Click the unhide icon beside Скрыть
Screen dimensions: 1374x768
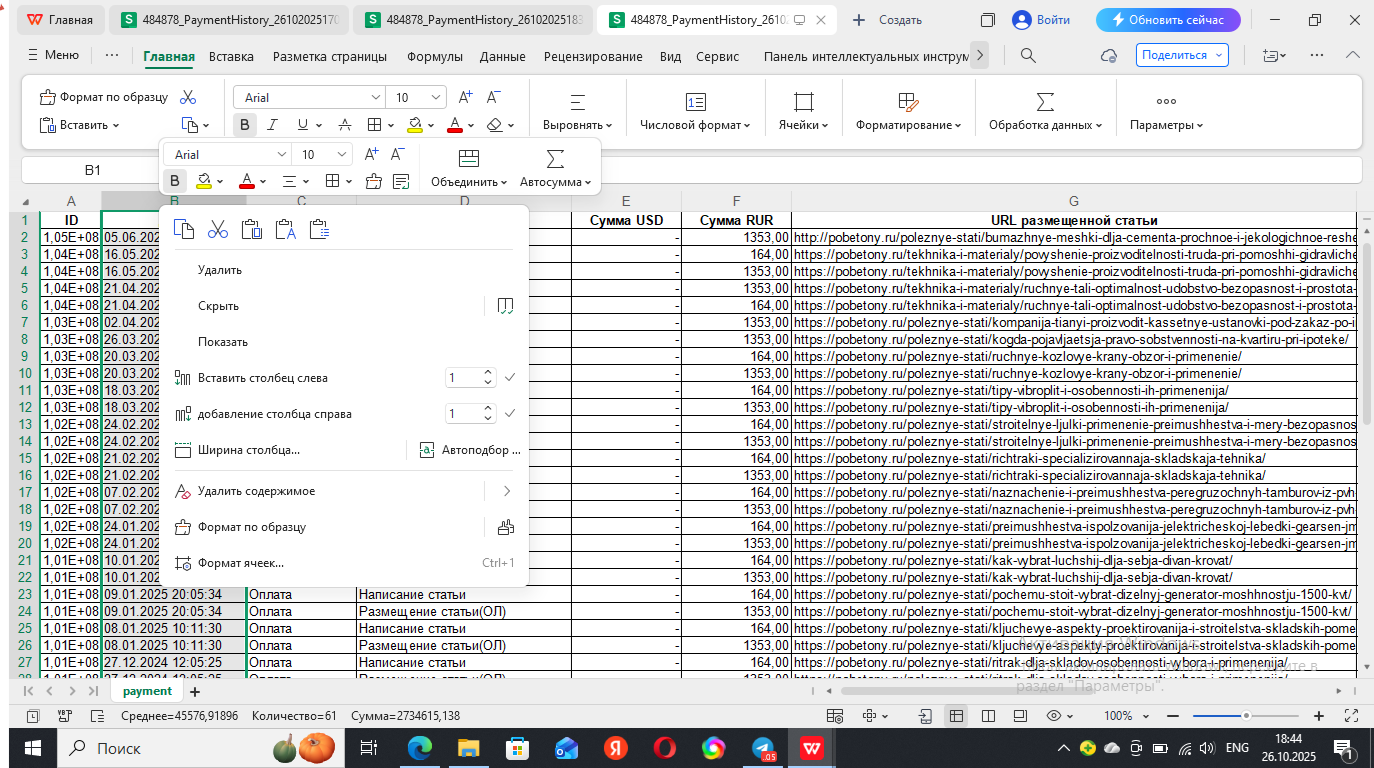(505, 306)
